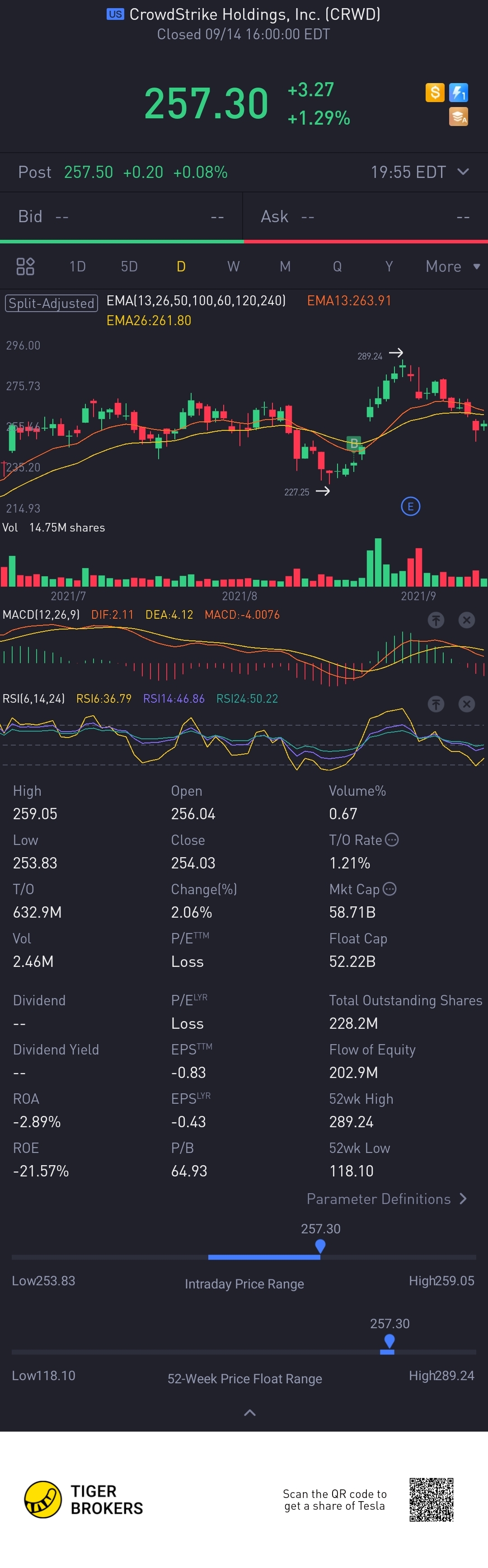
Task: Tap the Vol 14.75M shares label
Action: (x=54, y=527)
